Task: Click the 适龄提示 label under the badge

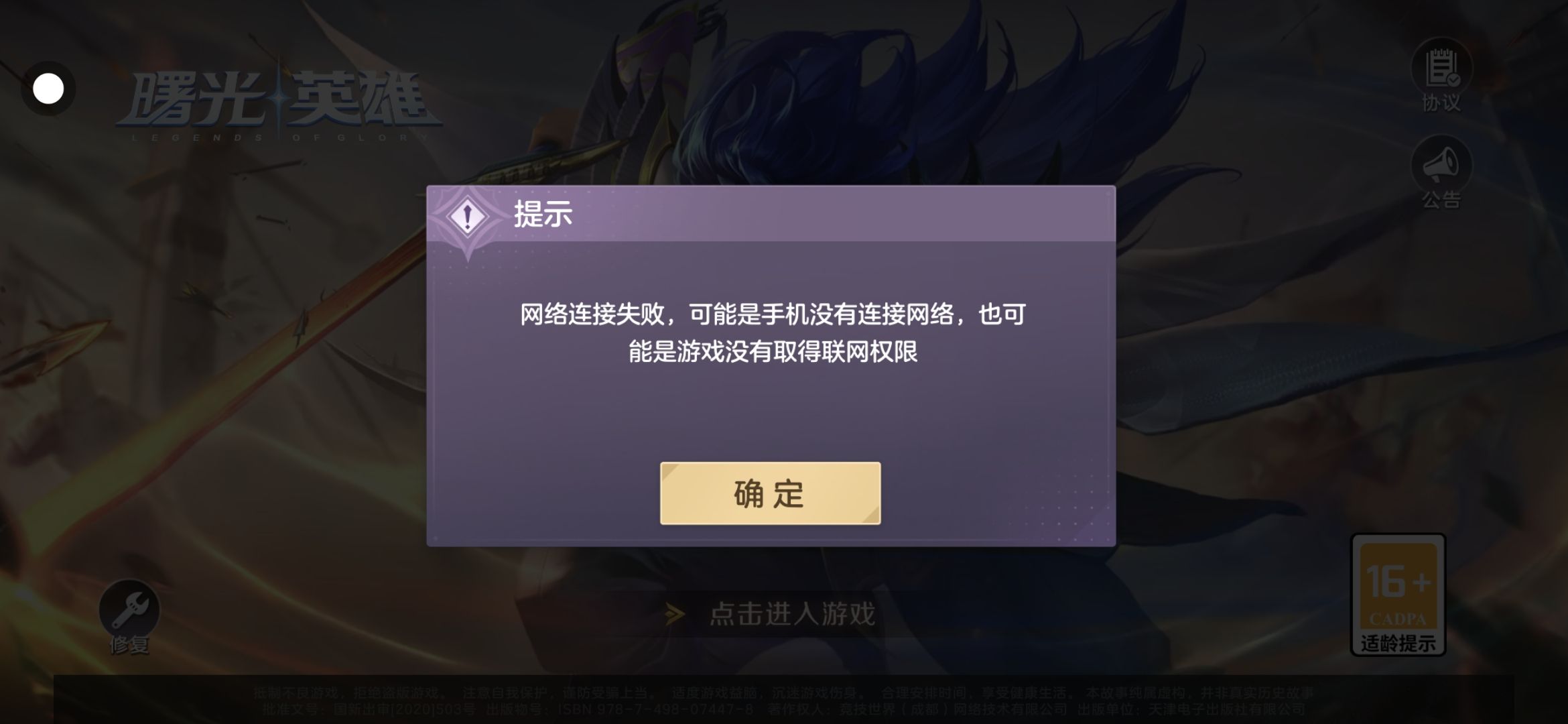Action: pos(1398,644)
